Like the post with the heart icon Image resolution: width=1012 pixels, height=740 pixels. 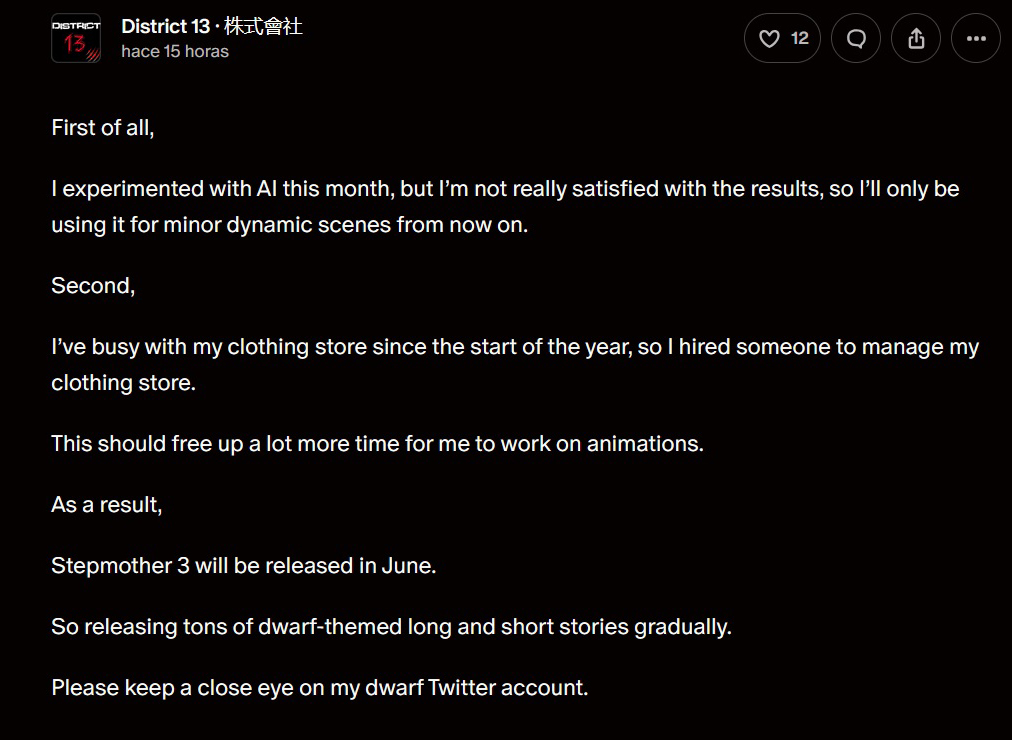[769, 39]
